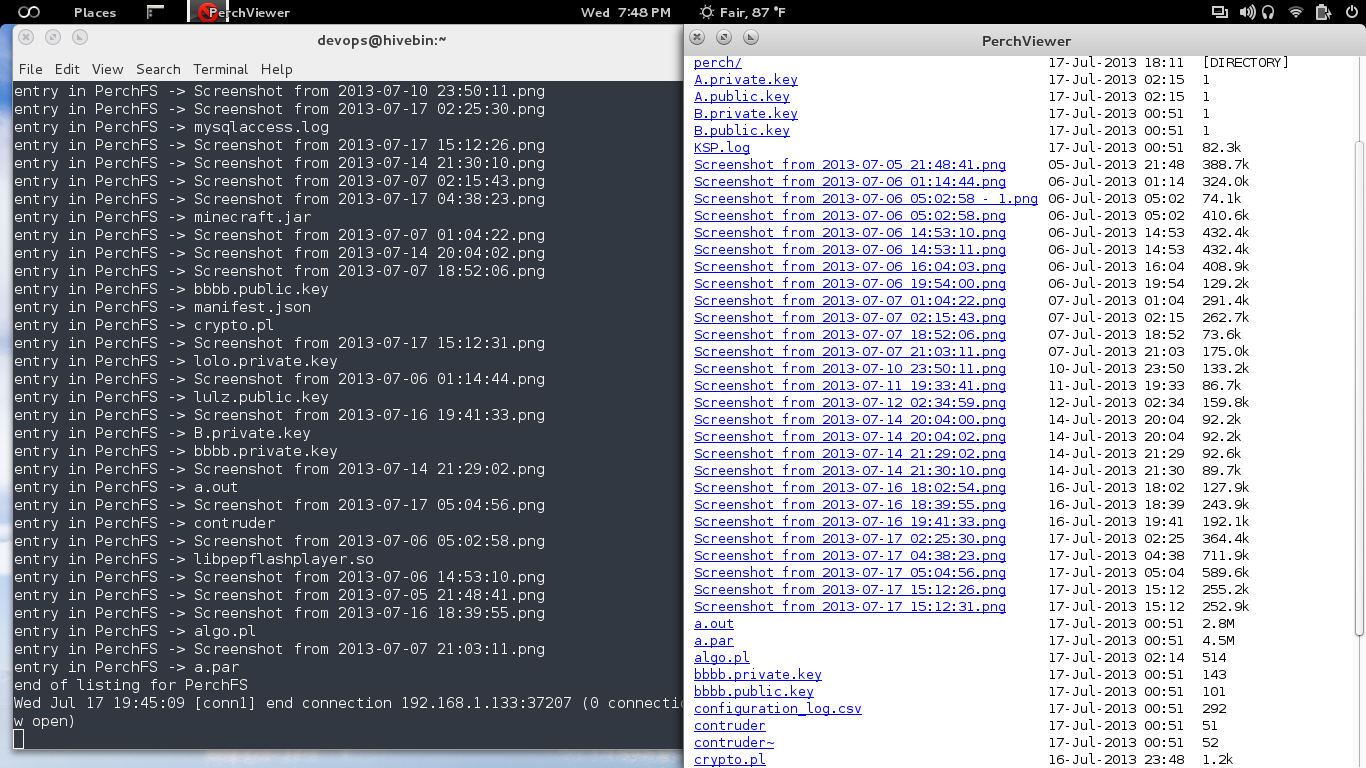
Task: Open the Places menu
Action: coord(94,12)
